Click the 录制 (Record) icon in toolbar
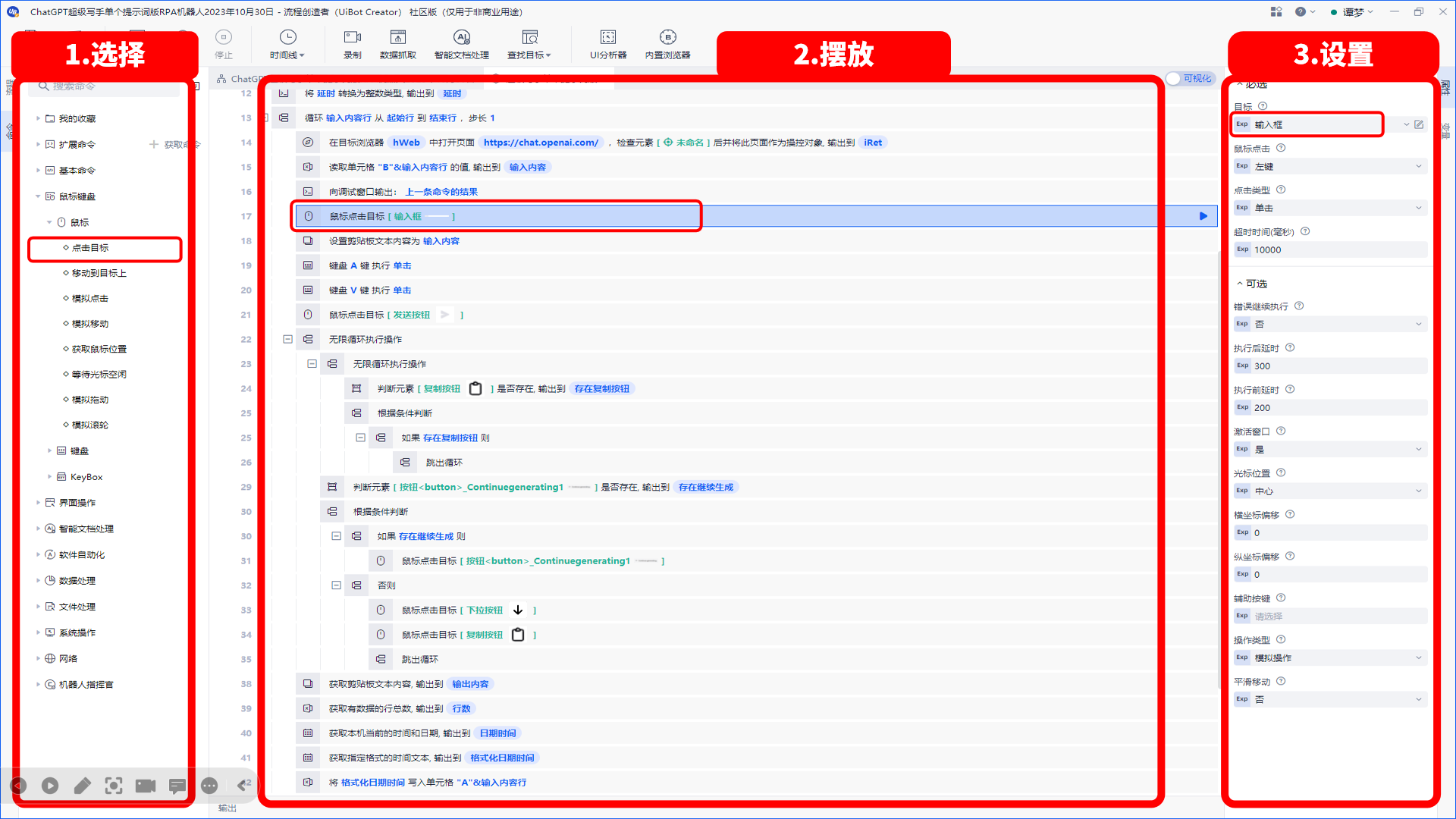 (350, 45)
